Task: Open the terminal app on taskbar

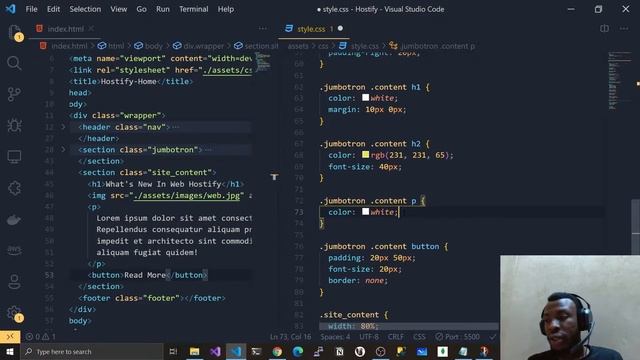Action: click(256, 351)
